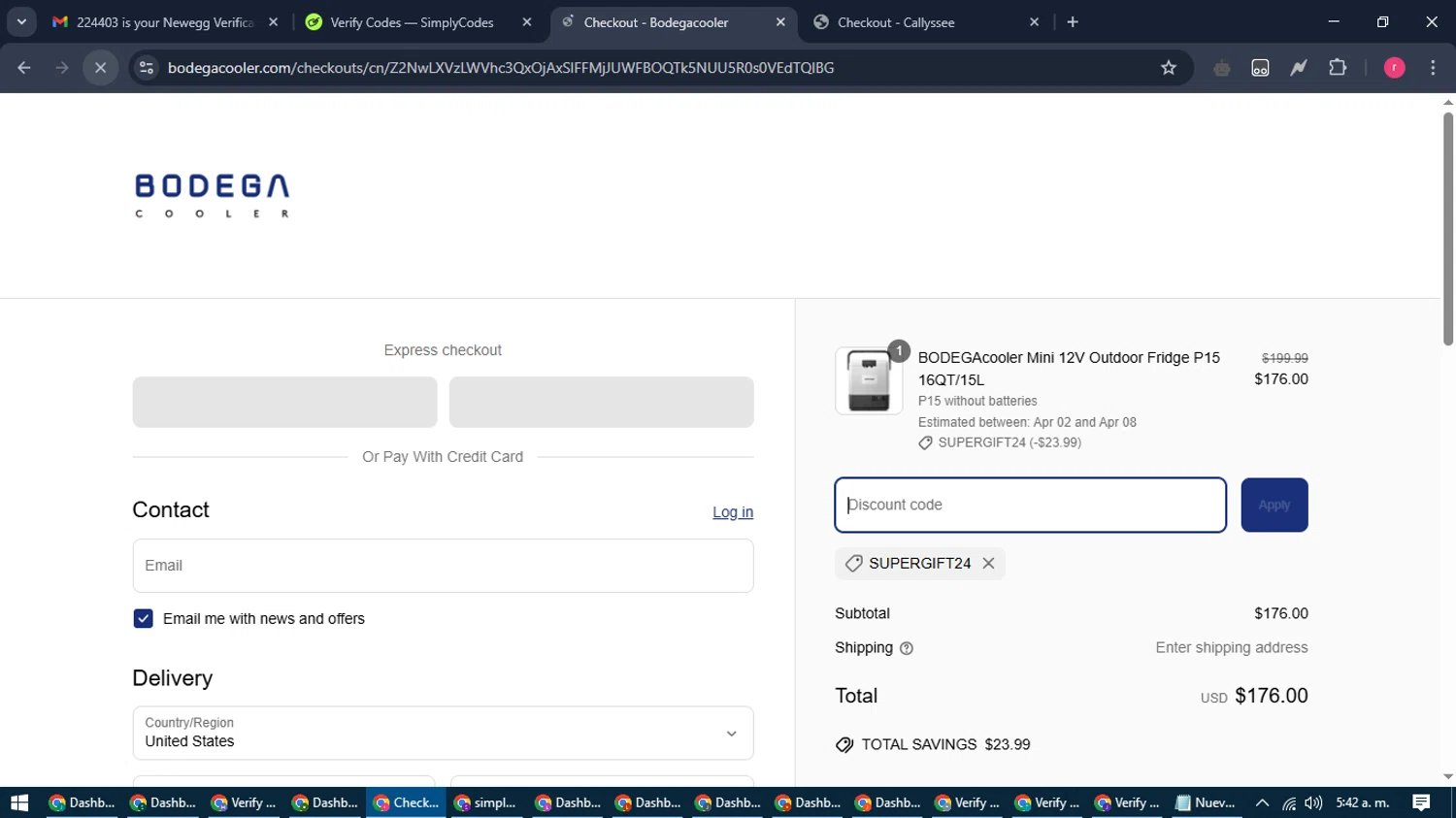1456x818 pixels.
Task: Click the feather-shaped extension icon
Action: click(1299, 67)
